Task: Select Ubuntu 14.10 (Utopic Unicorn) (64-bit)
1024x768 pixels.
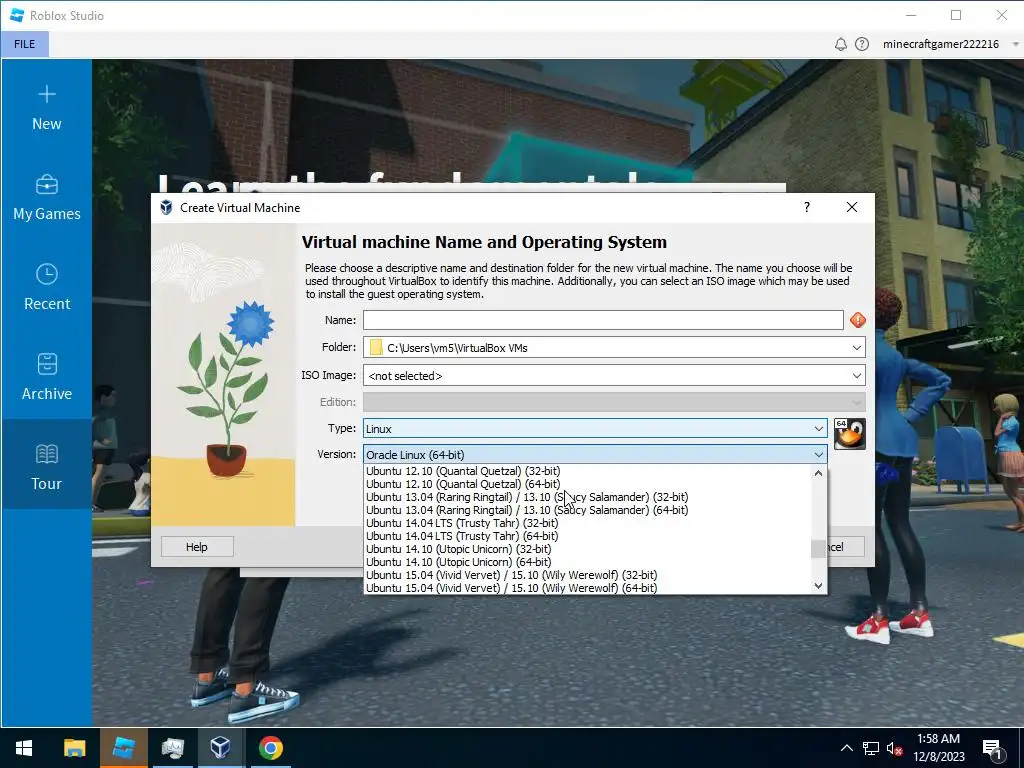Action: (x=458, y=562)
